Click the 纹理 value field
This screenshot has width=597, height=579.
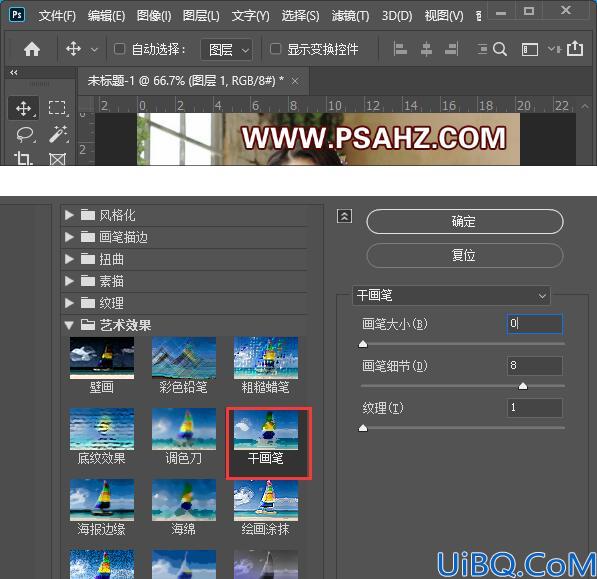(535, 408)
